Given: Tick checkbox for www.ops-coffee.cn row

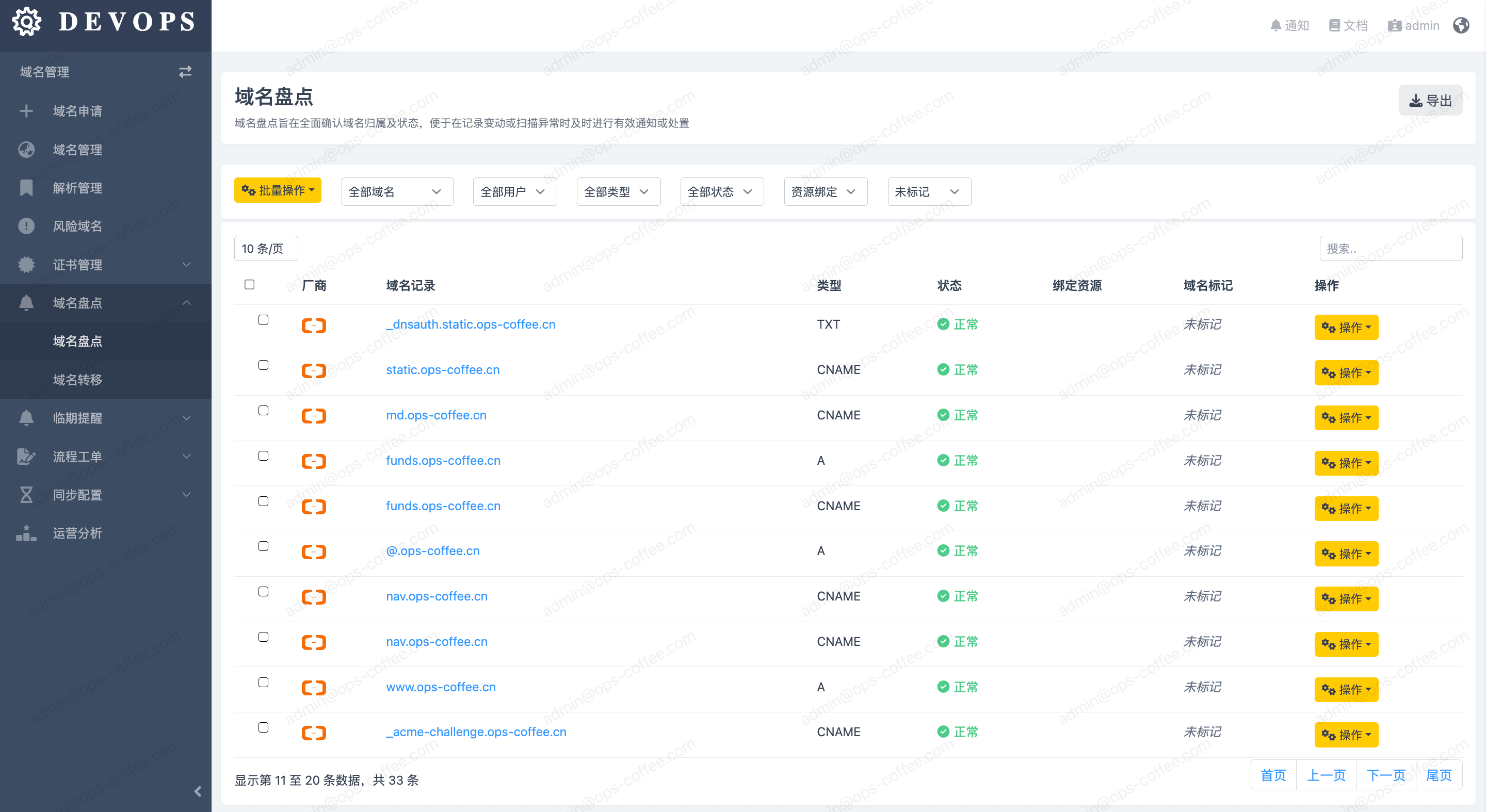Looking at the screenshot, I should (x=263, y=682).
